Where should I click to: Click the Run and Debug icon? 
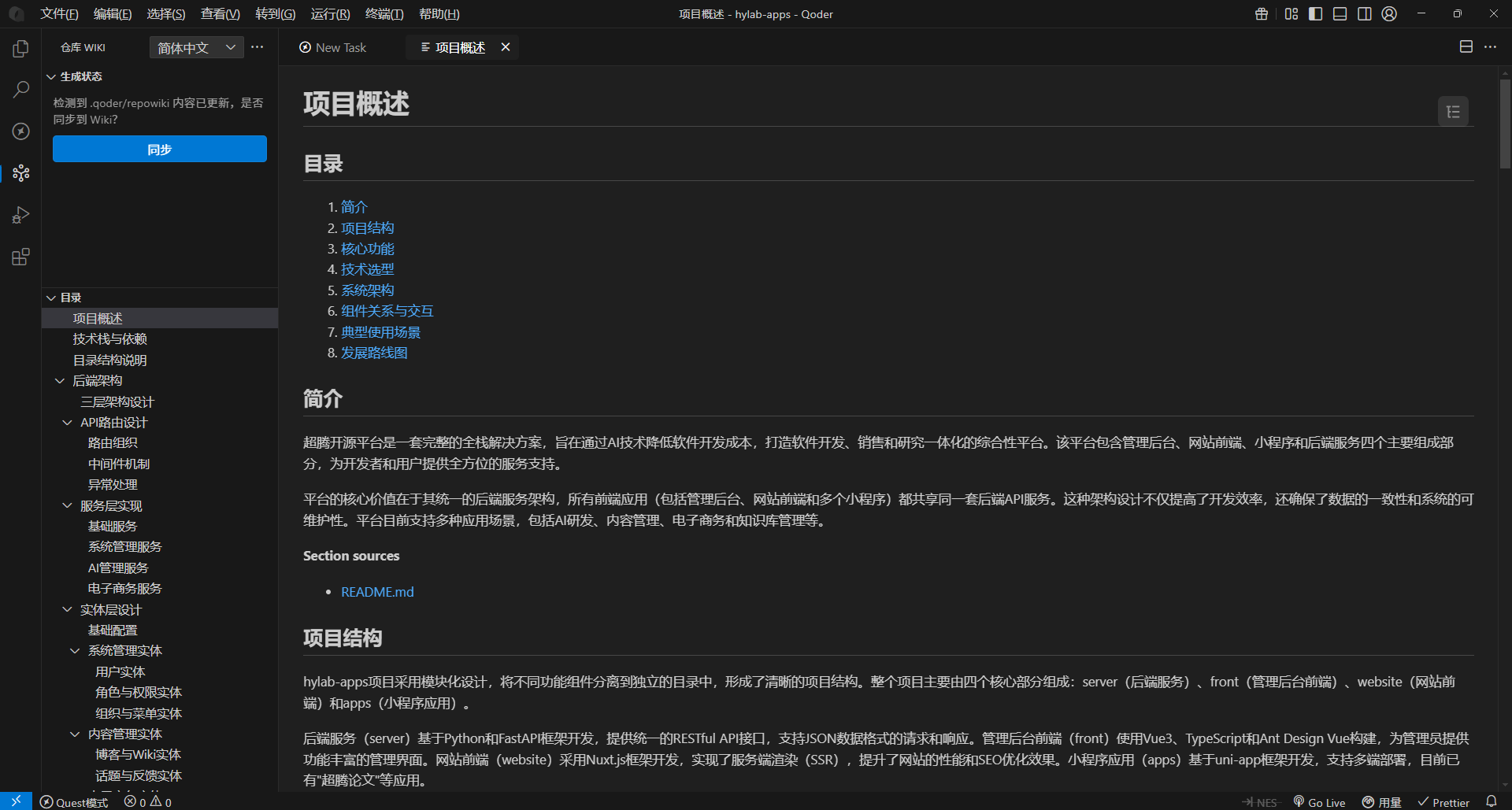[20, 215]
